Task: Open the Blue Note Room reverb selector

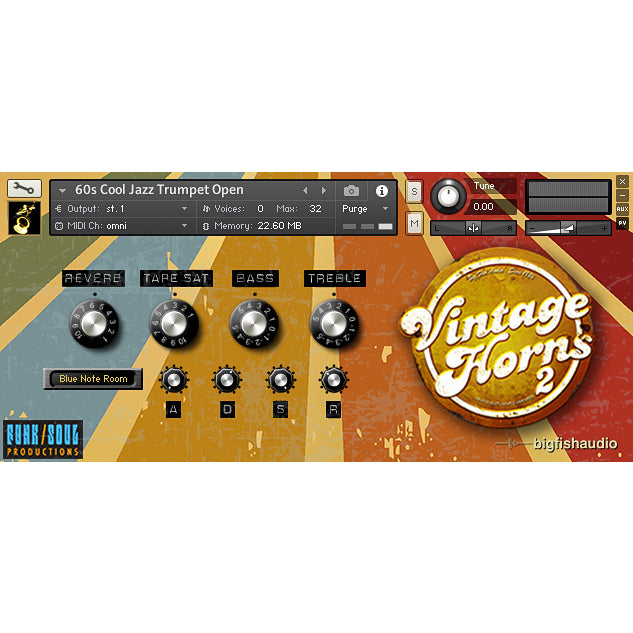Action: point(93,379)
